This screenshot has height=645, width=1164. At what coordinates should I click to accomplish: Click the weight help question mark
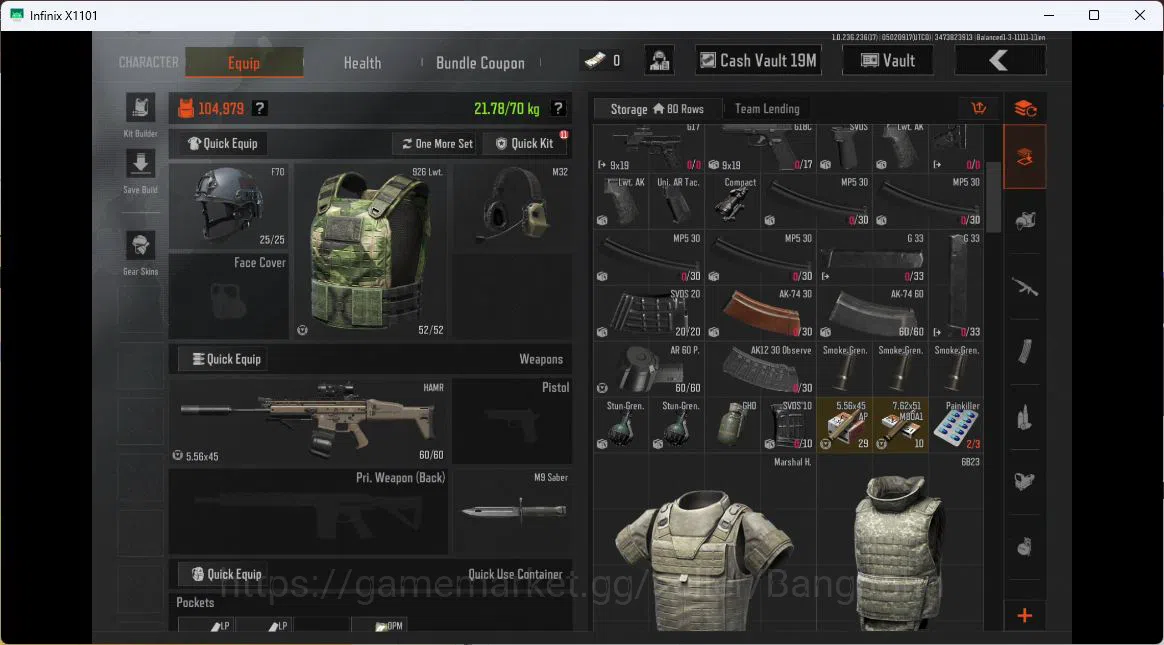(558, 108)
